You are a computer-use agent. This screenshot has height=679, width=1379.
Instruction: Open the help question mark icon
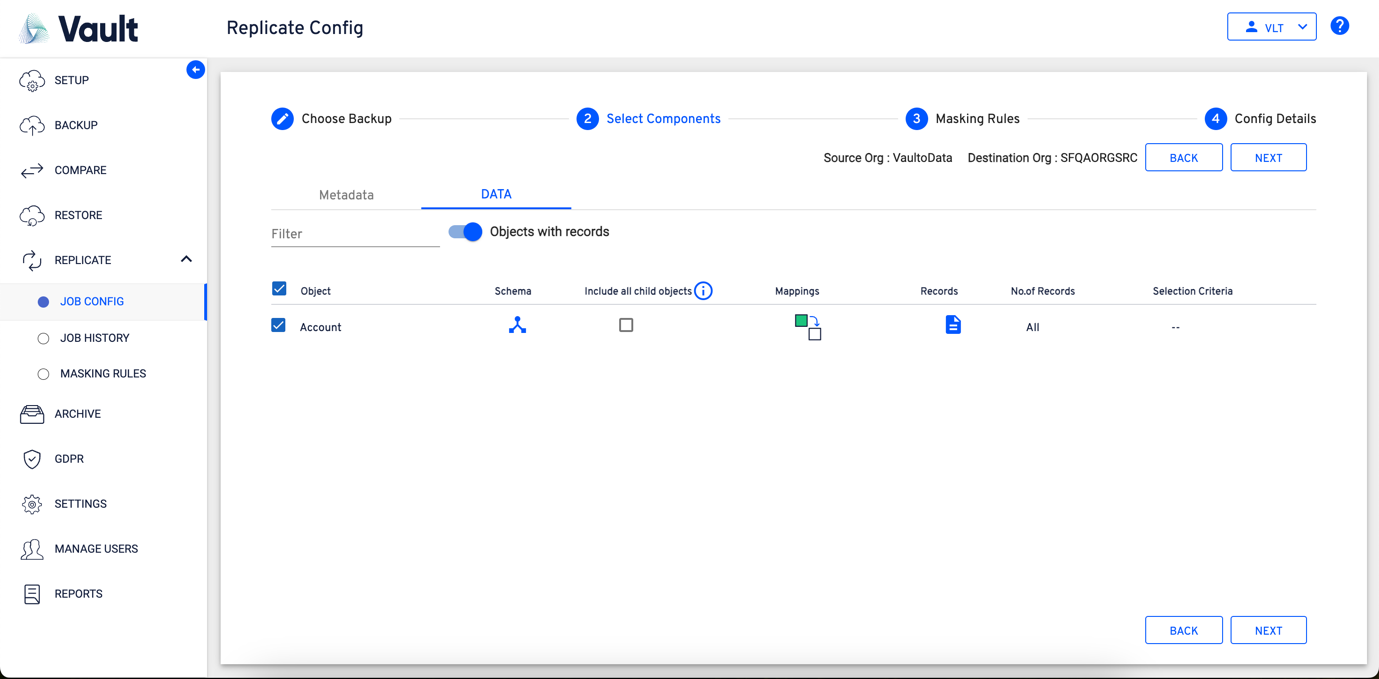(1340, 27)
